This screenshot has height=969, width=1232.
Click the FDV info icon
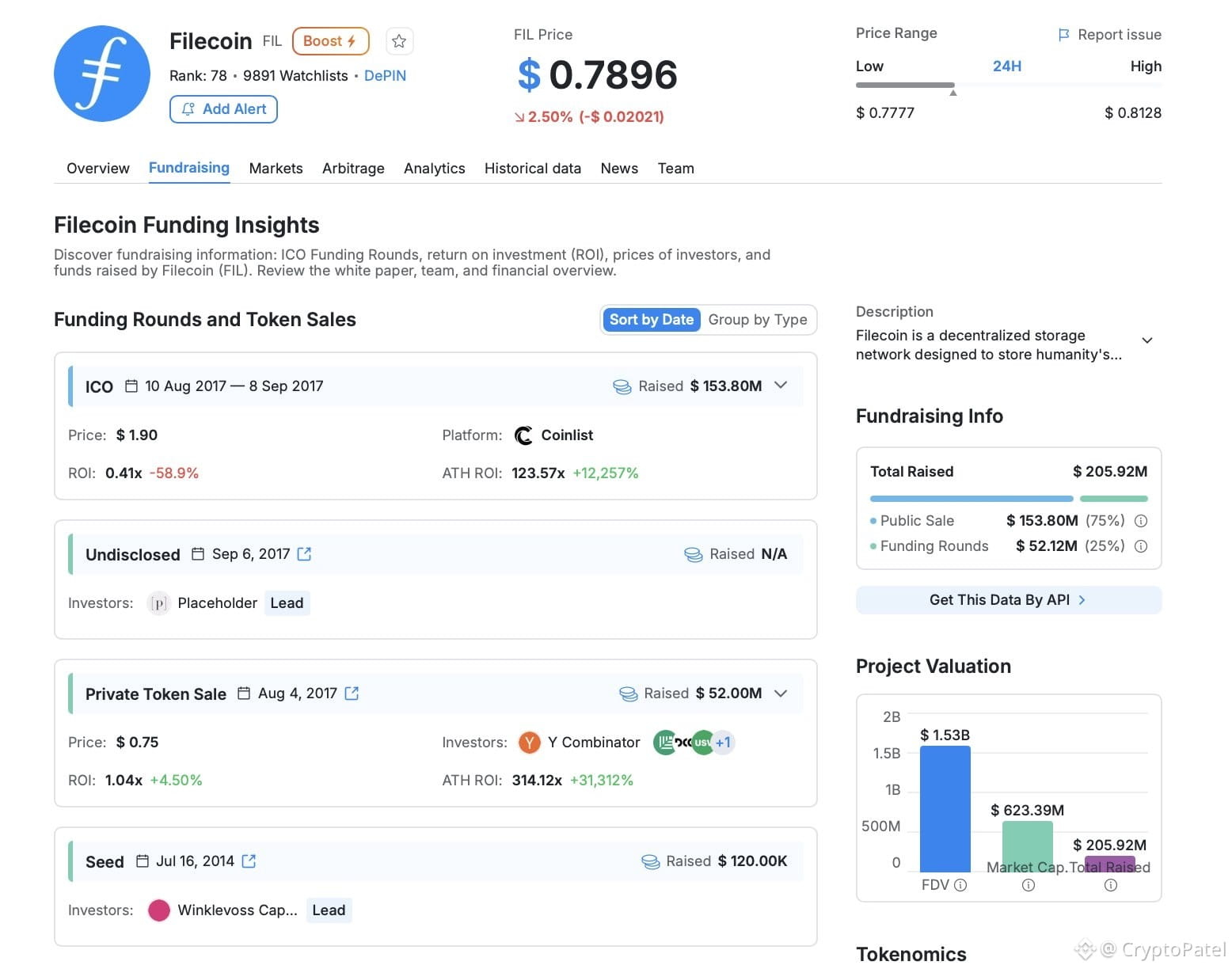960,885
